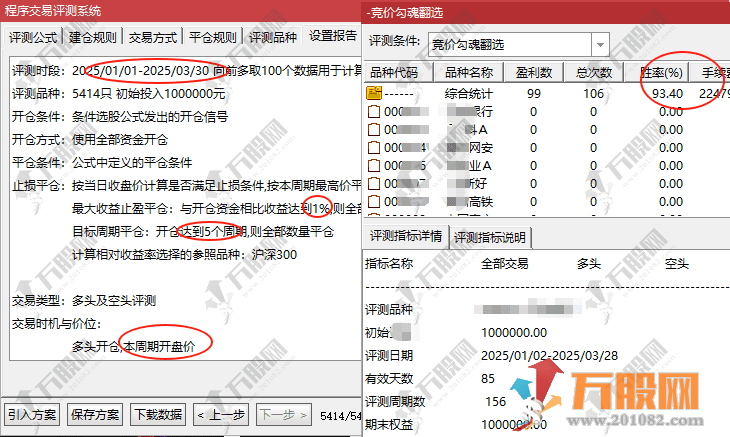Click the 保存方案 button
Image resolution: width=730 pixels, height=437 pixels.
(x=95, y=414)
